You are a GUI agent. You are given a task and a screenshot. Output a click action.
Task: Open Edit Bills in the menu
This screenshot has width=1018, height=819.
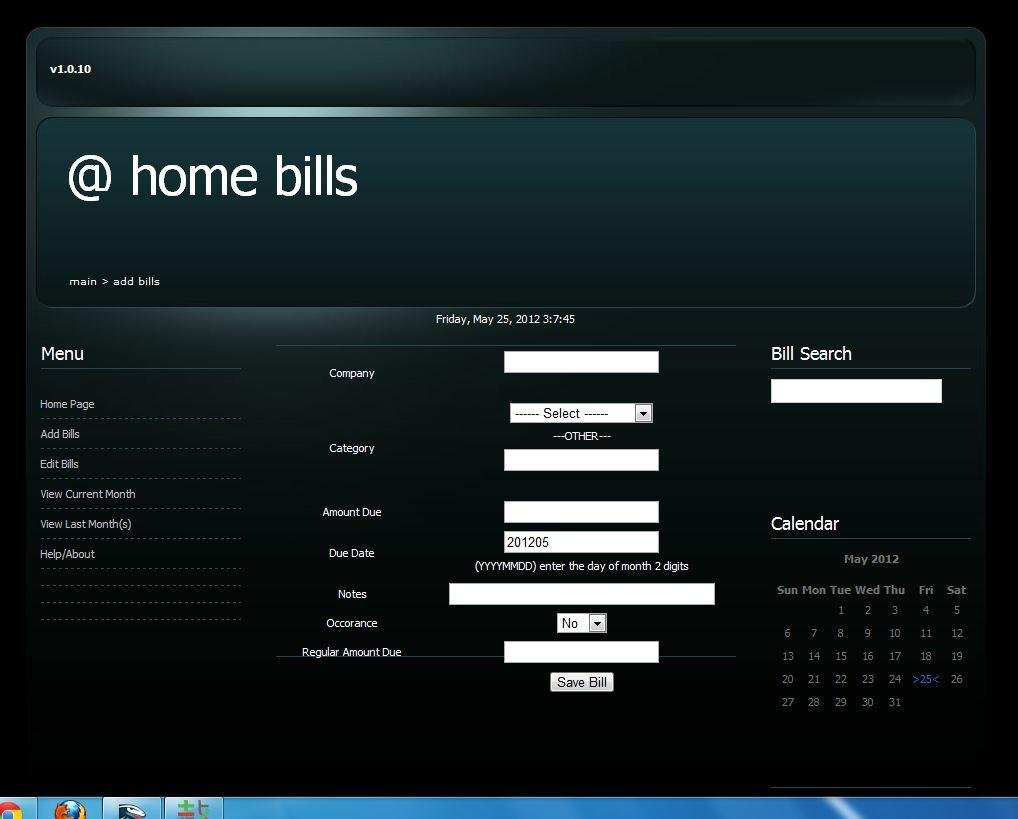[59, 464]
